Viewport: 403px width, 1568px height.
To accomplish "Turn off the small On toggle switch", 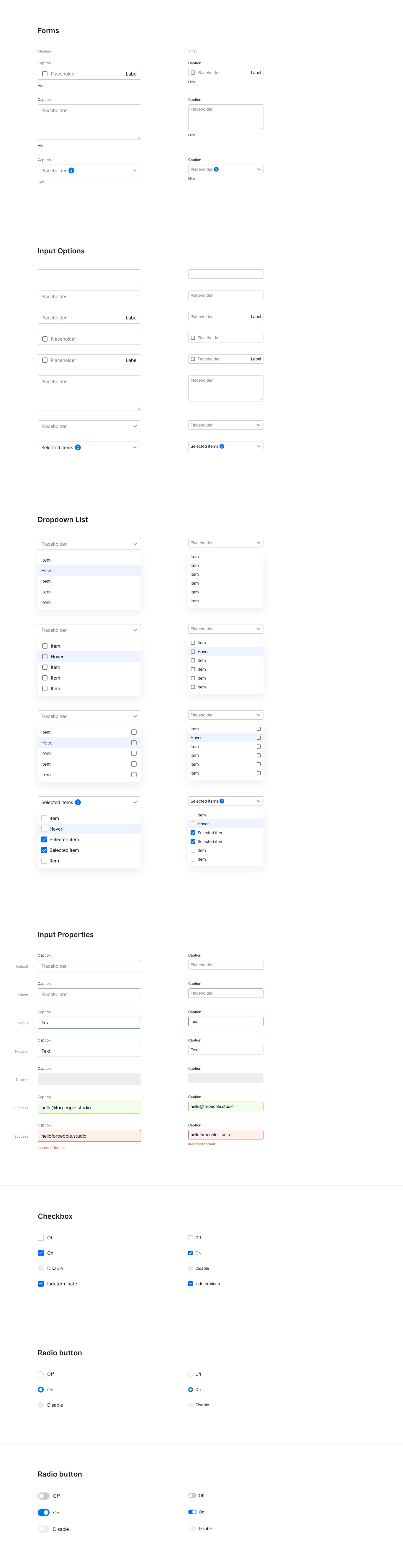I will [x=192, y=1512].
